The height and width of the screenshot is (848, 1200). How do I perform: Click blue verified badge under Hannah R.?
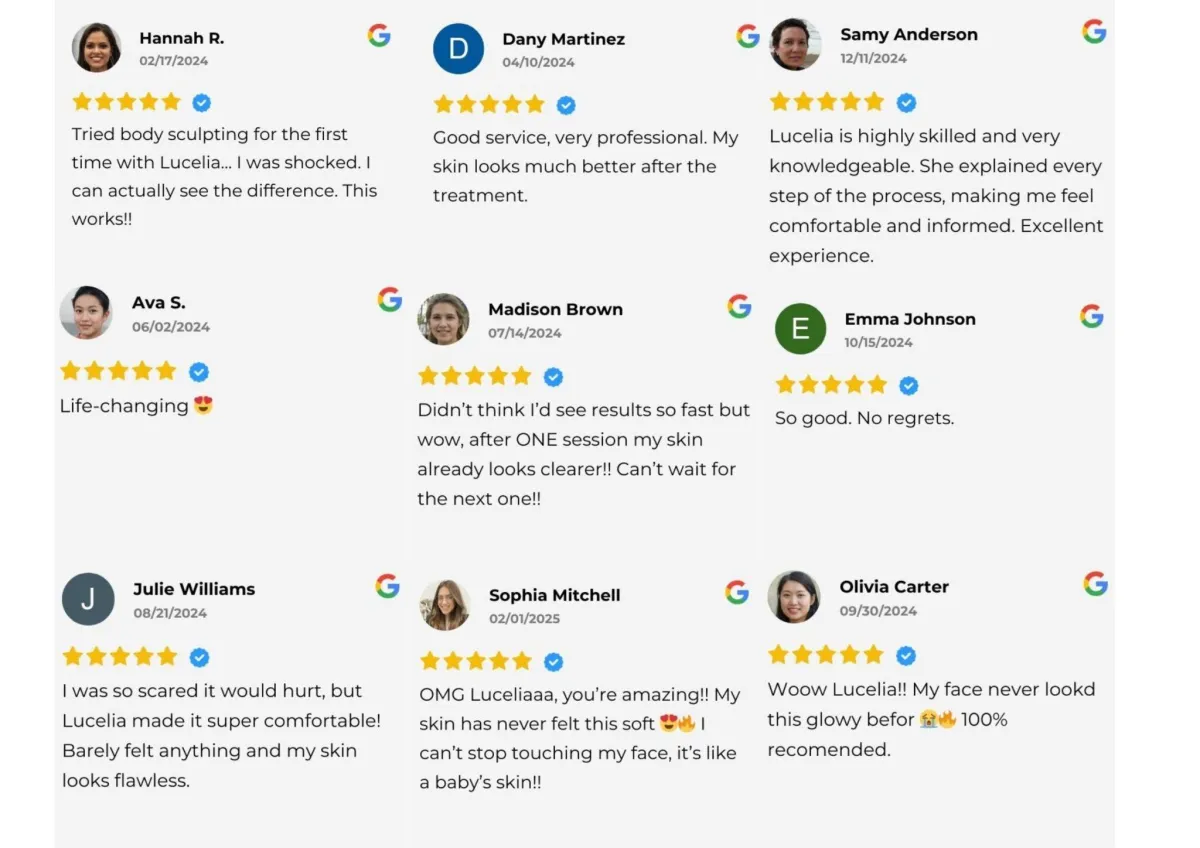pos(202,102)
